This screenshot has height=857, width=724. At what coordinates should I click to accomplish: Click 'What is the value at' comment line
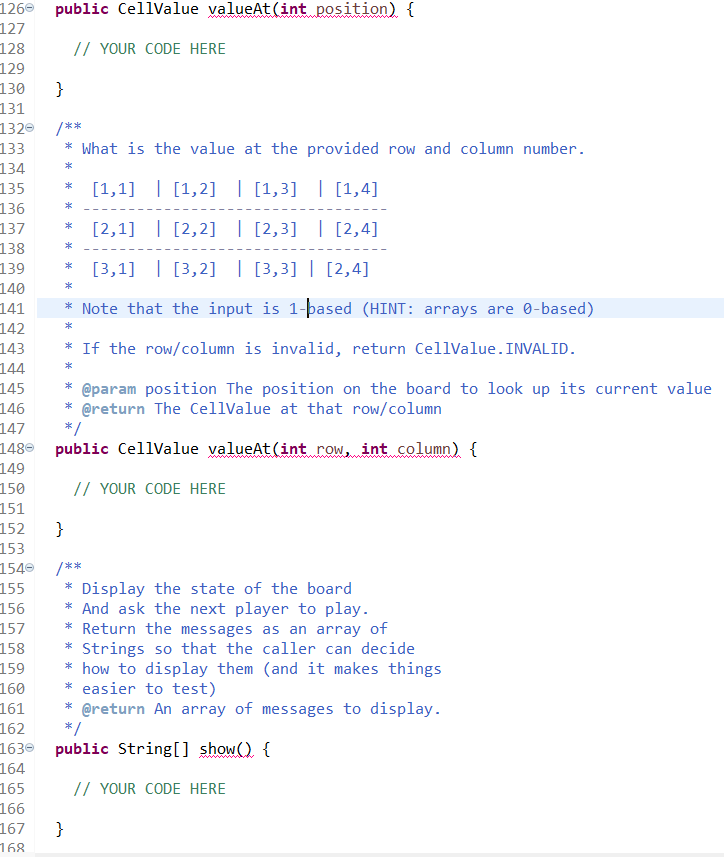[x=333, y=149]
